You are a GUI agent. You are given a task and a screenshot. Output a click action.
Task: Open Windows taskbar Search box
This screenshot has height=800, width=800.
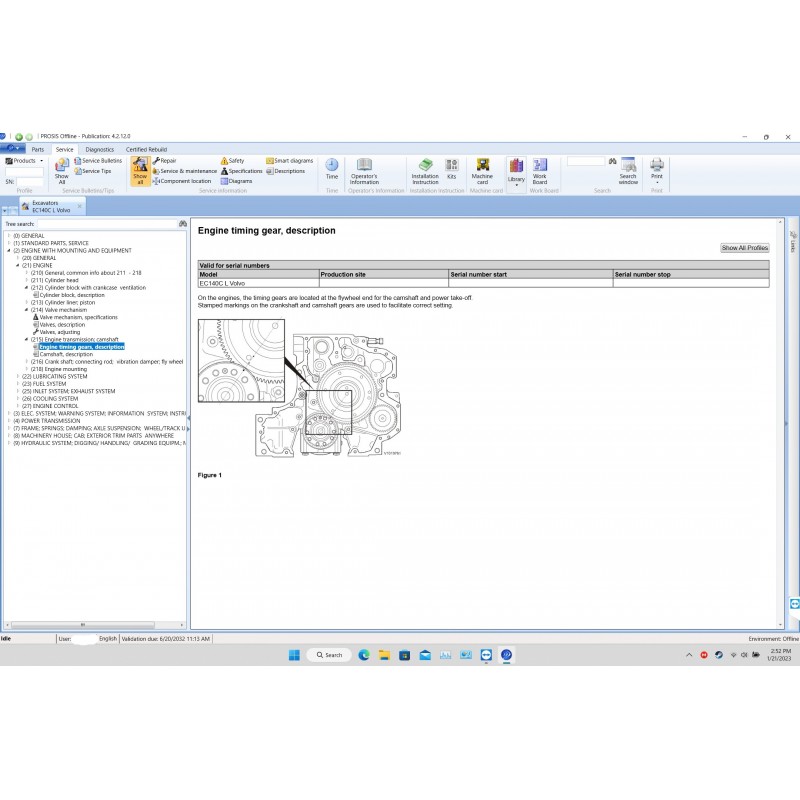tap(328, 655)
